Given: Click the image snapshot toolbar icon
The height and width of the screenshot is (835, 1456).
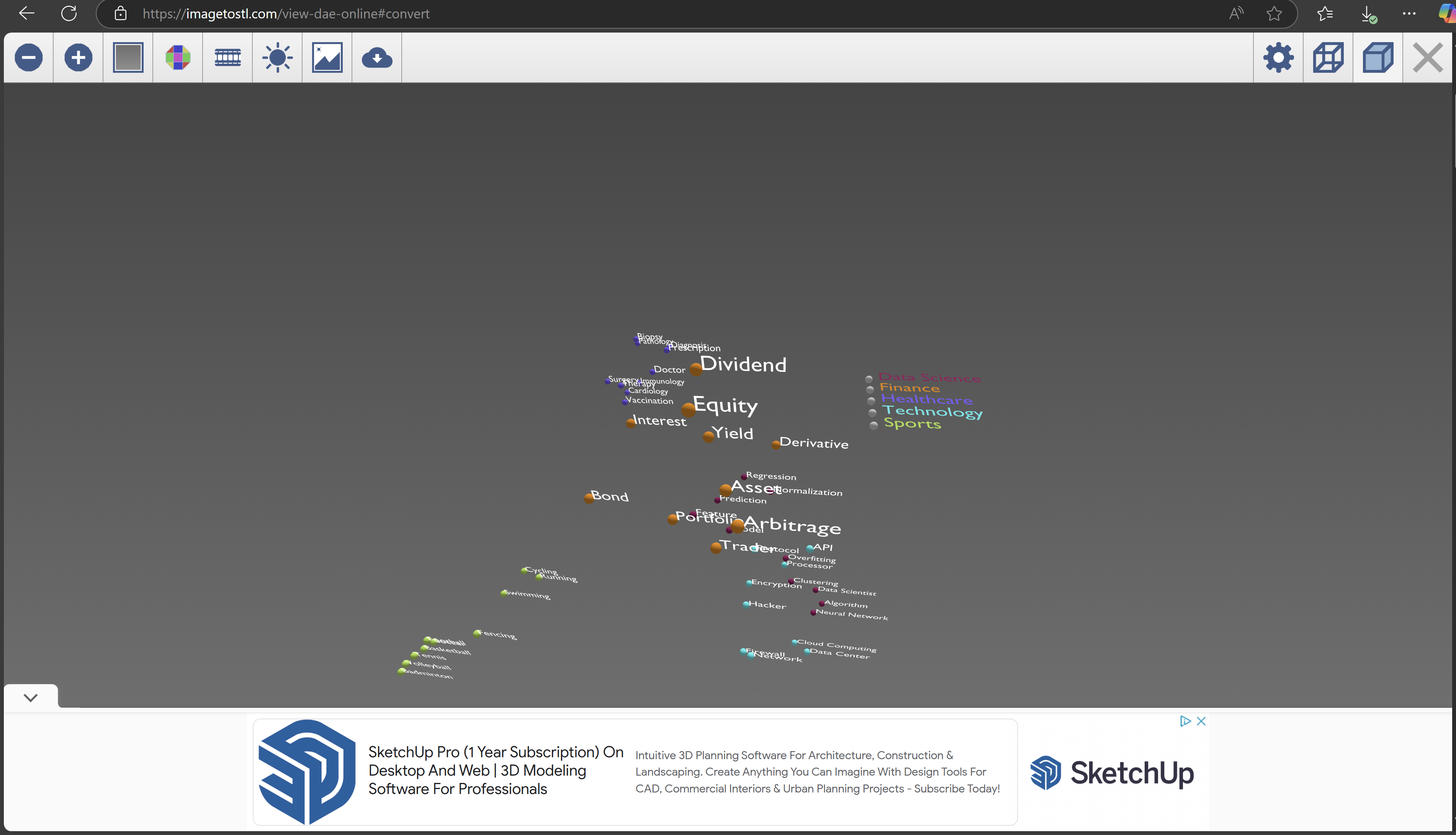Looking at the screenshot, I should (327, 57).
